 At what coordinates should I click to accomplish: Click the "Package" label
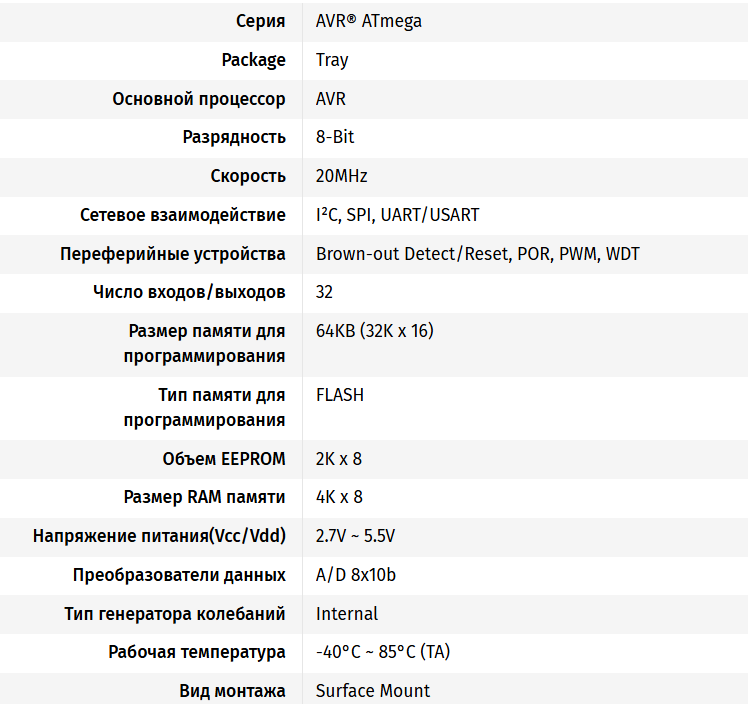tap(253, 60)
